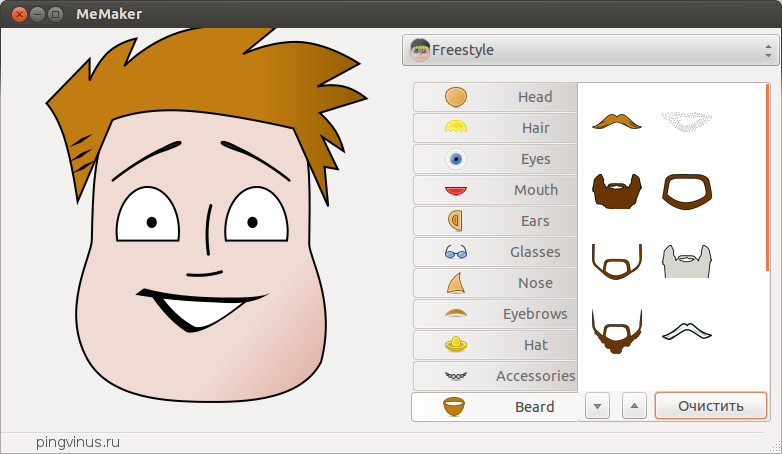Open the Accessories category tab
The image size is (782, 454).
pos(495,375)
